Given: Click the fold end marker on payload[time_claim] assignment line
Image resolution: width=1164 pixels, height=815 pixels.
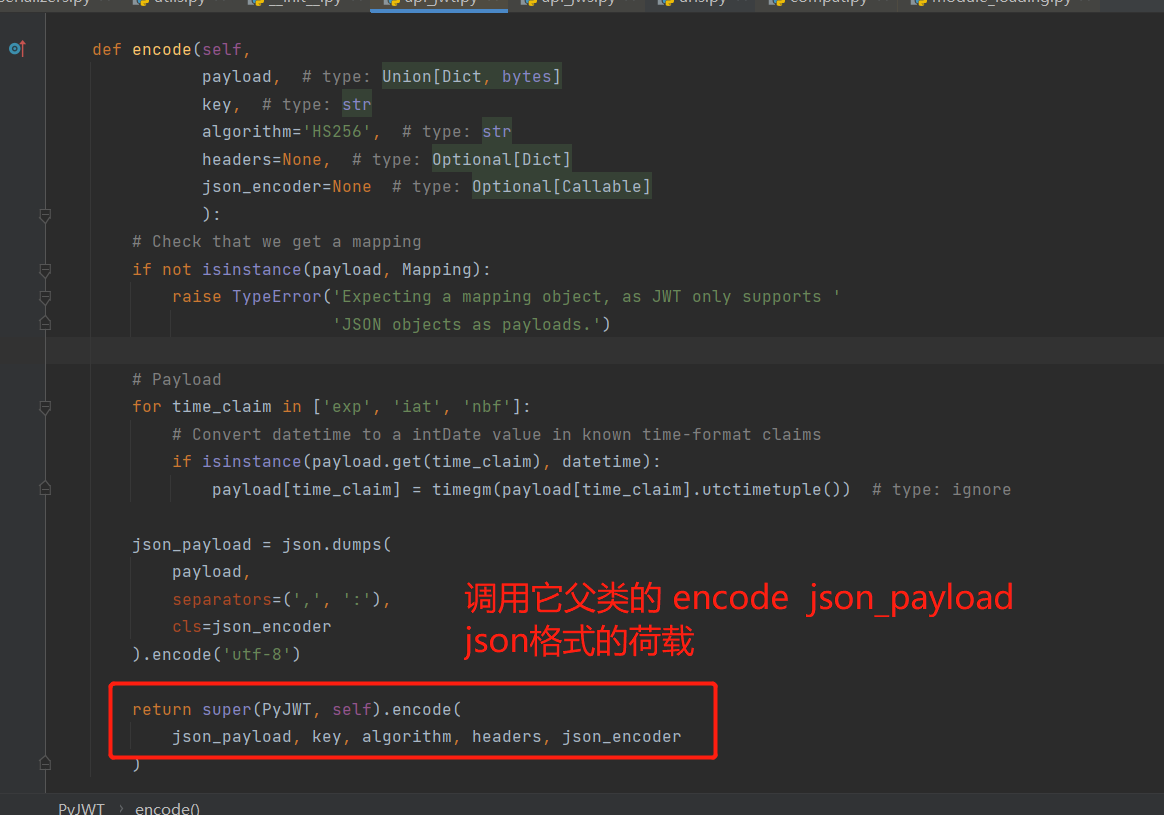Looking at the screenshot, I should [x=45, y=488].
